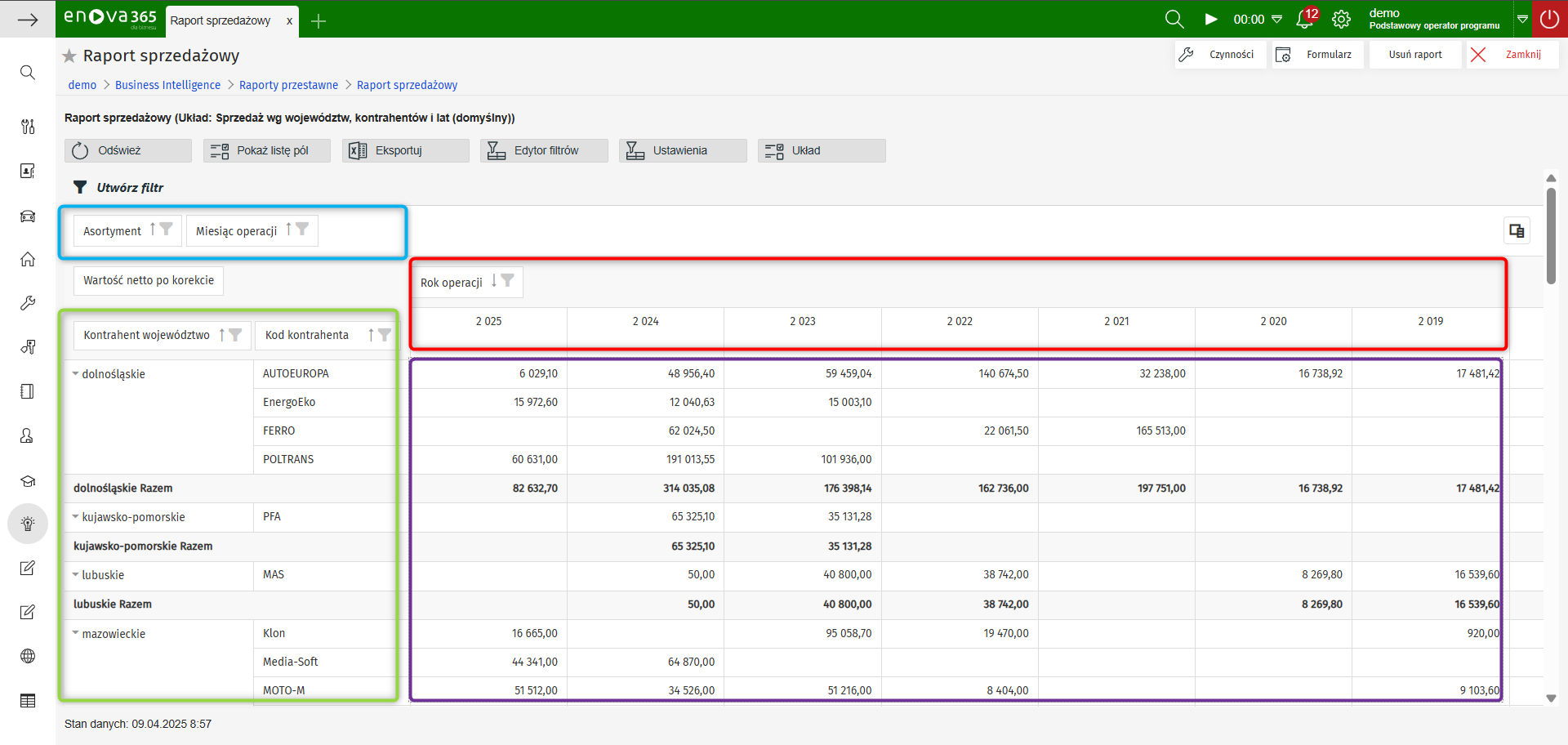Screen dimensions: 1568x745
Task: Open Business Intelligence breadcrumb link
Action: pyautogui.click(x=167, y=85)
